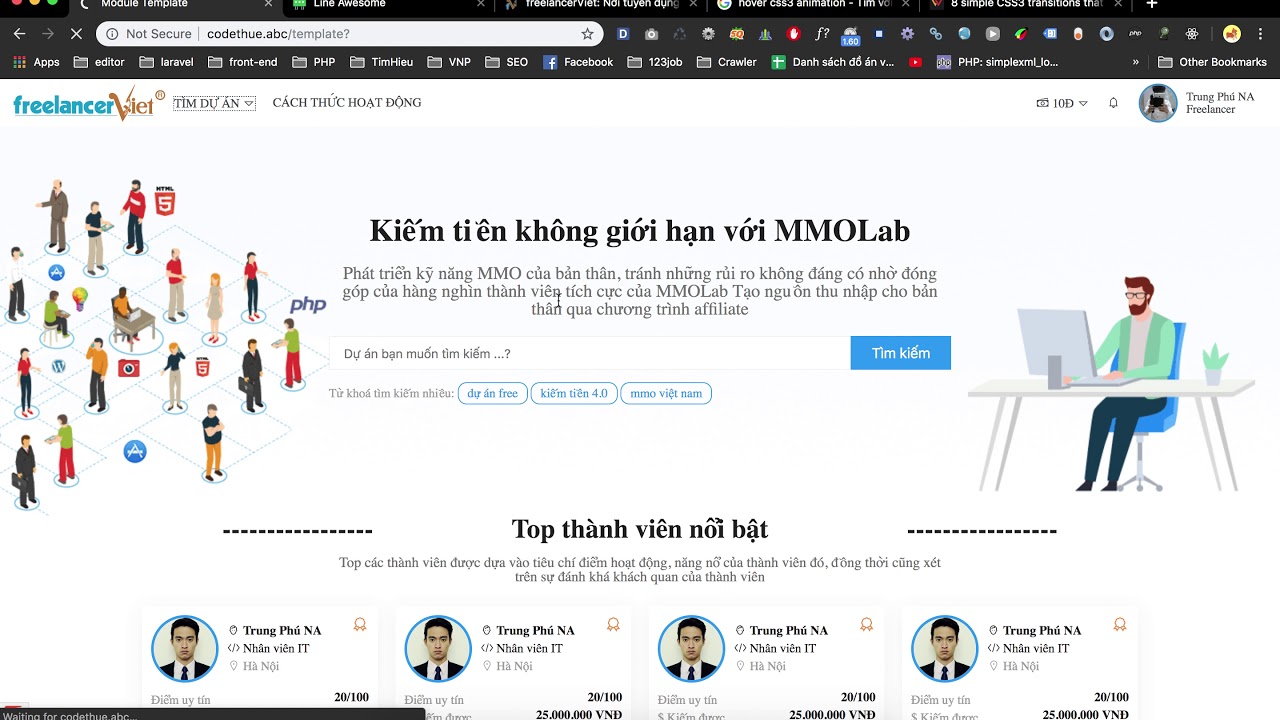1280x720 pixels.
Task: Click the red hand AdBlock extension
Action: click(x=794, y=34)
